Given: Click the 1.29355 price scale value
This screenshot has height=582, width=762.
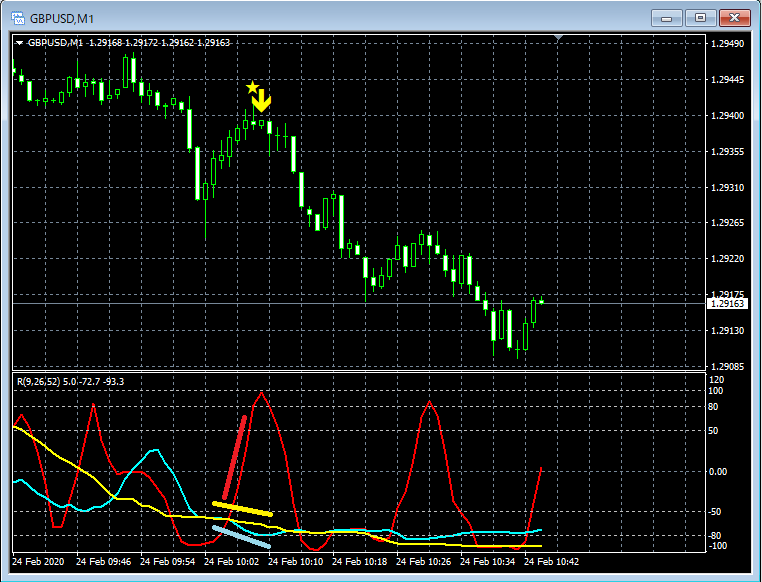Looking at the screenshot, I should pyautogui.click(x=727, y=152).
